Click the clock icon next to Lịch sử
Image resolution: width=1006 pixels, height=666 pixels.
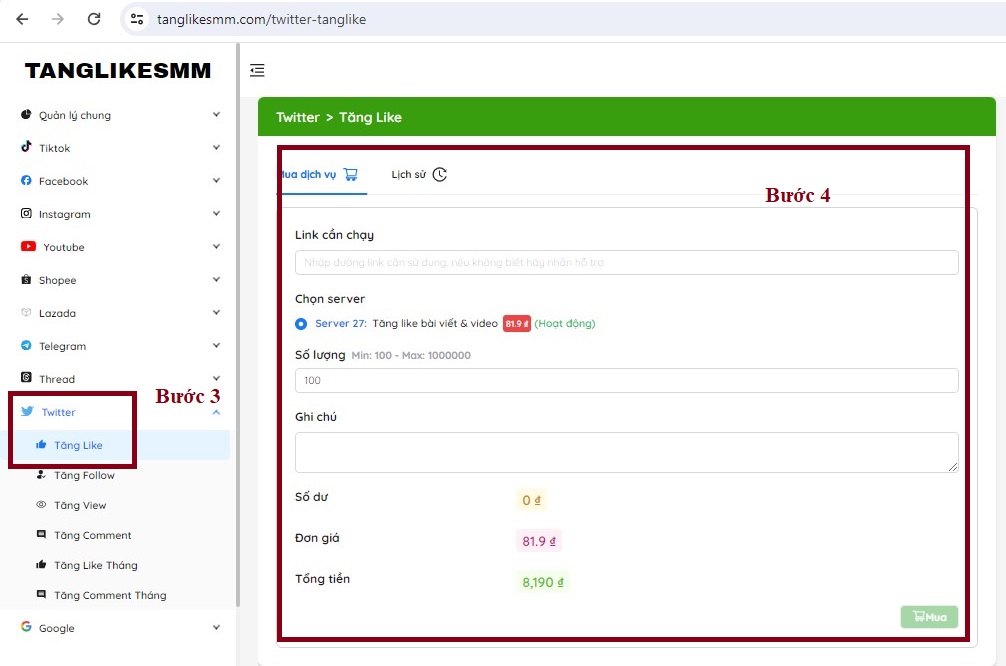pyautogui.click(x=439, y=175)
